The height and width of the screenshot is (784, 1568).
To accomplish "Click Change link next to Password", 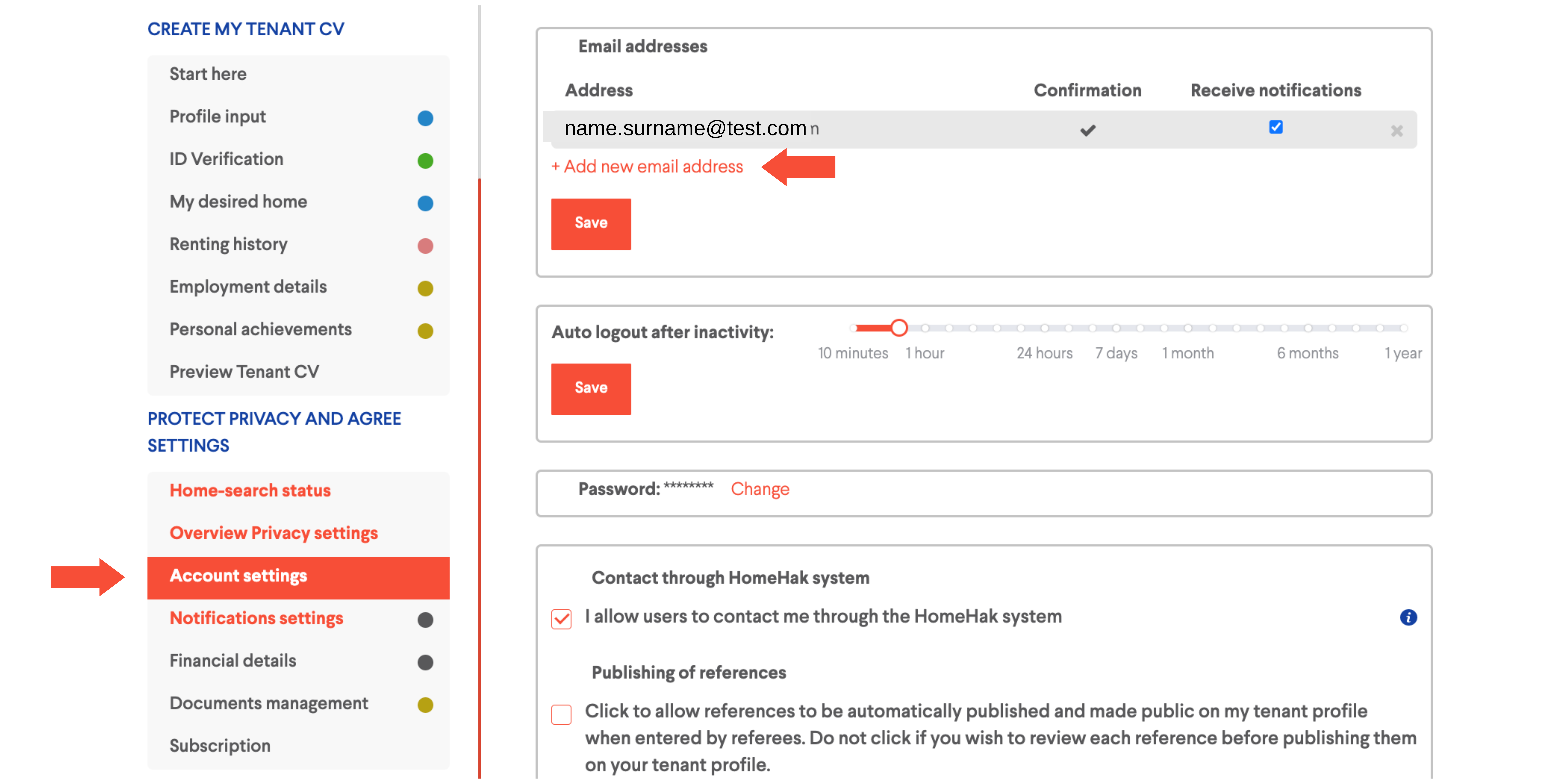I will tap(760, 489).
